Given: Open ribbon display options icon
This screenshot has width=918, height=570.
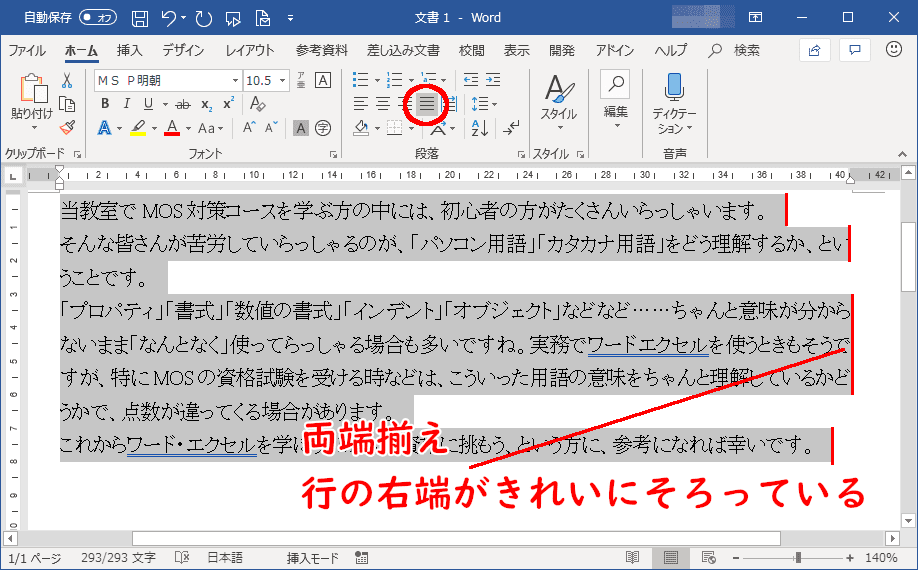Looking at the screenshot, I should (x=755, y=18).
